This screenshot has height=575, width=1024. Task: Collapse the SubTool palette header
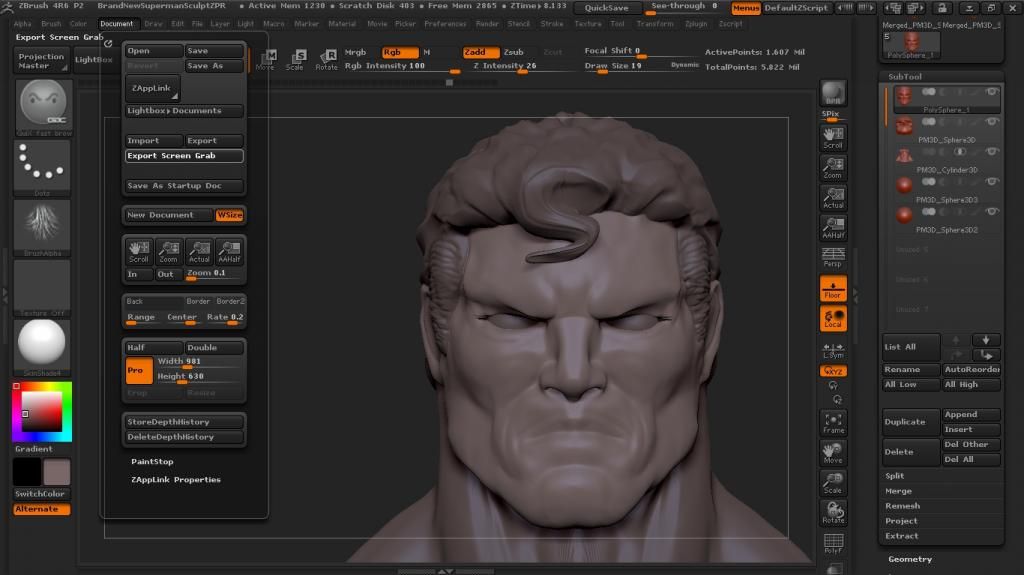(904, 77)
